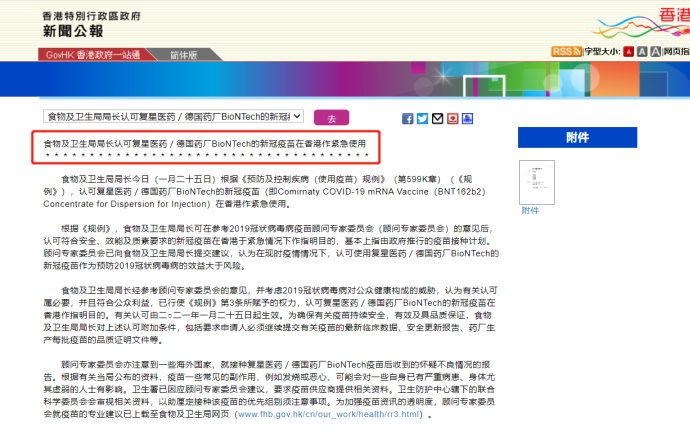This screenshot has height=430, width=690.
Task: Open the GovHK 香港政府一站通 tab
Action: [x=93, y=55]
